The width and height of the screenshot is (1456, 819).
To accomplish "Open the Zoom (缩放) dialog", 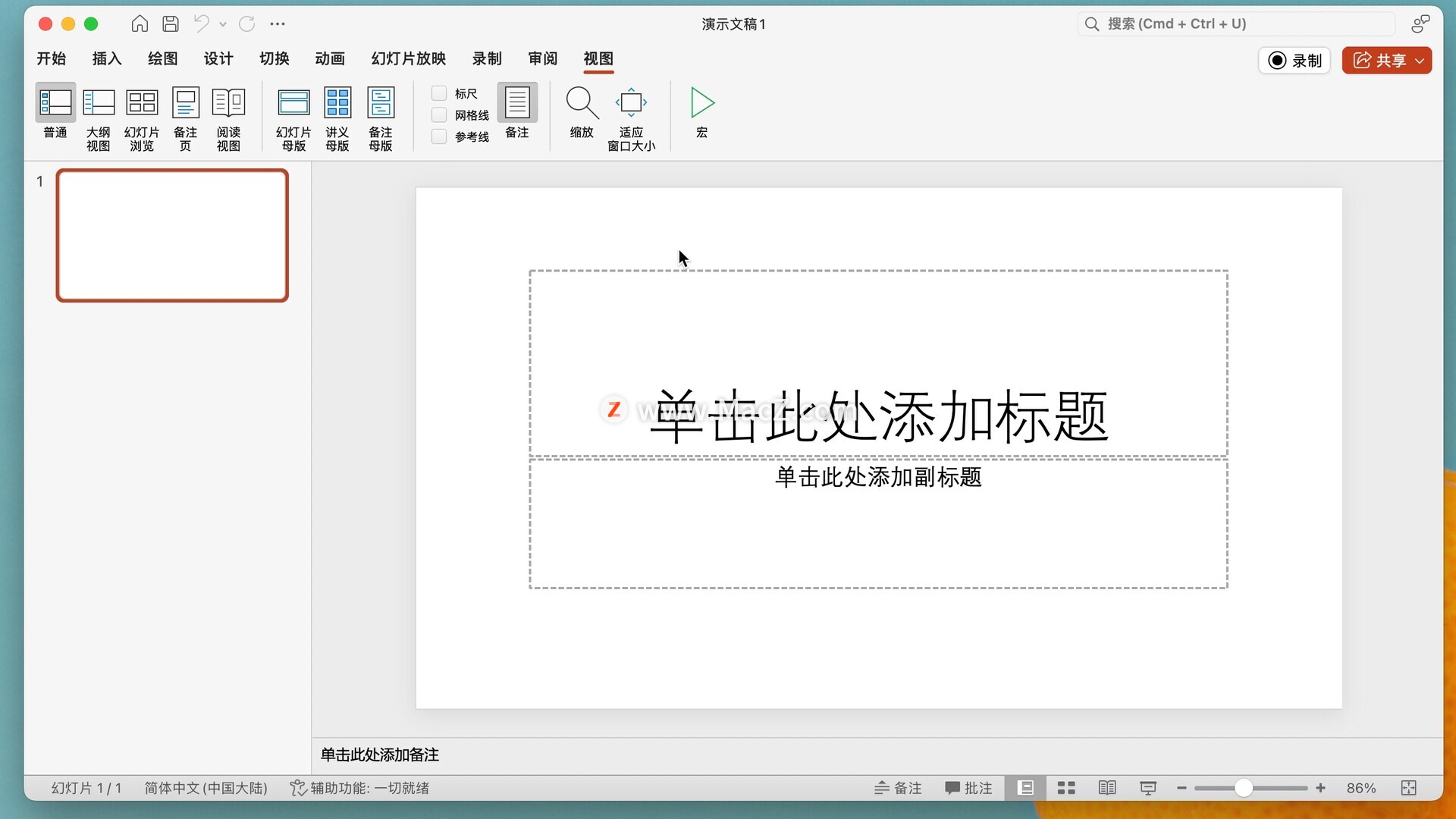I will click(582, 111).
